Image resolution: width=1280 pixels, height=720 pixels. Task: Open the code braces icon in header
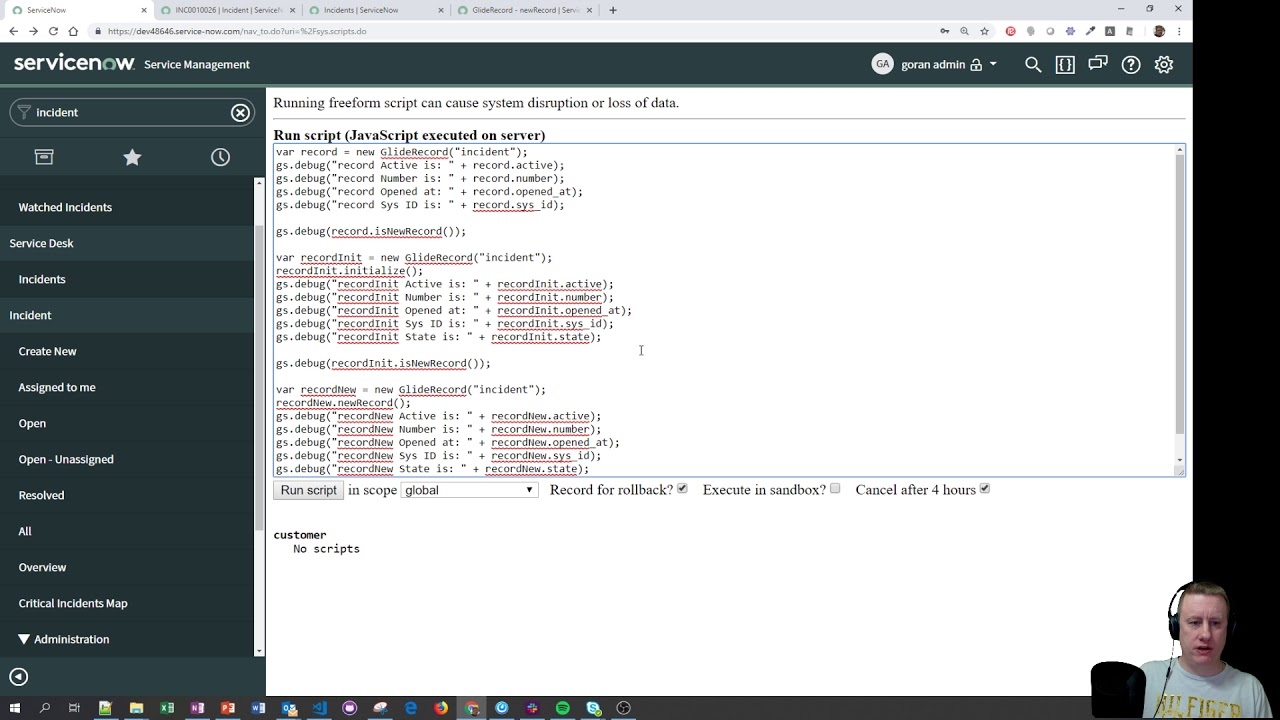1065,64
